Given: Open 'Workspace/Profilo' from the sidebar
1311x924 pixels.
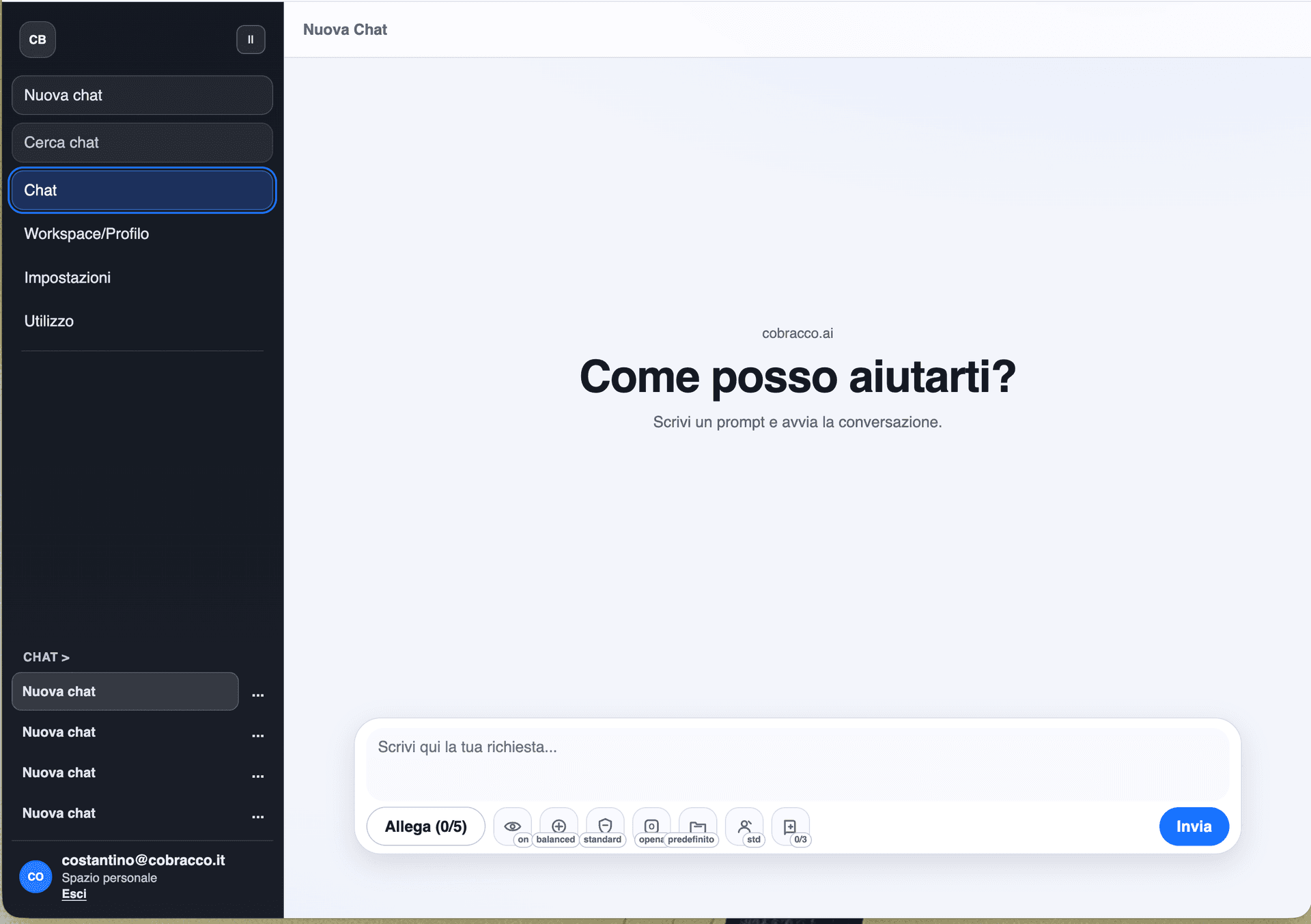Looking at the screenshot, I should point(87,234).
